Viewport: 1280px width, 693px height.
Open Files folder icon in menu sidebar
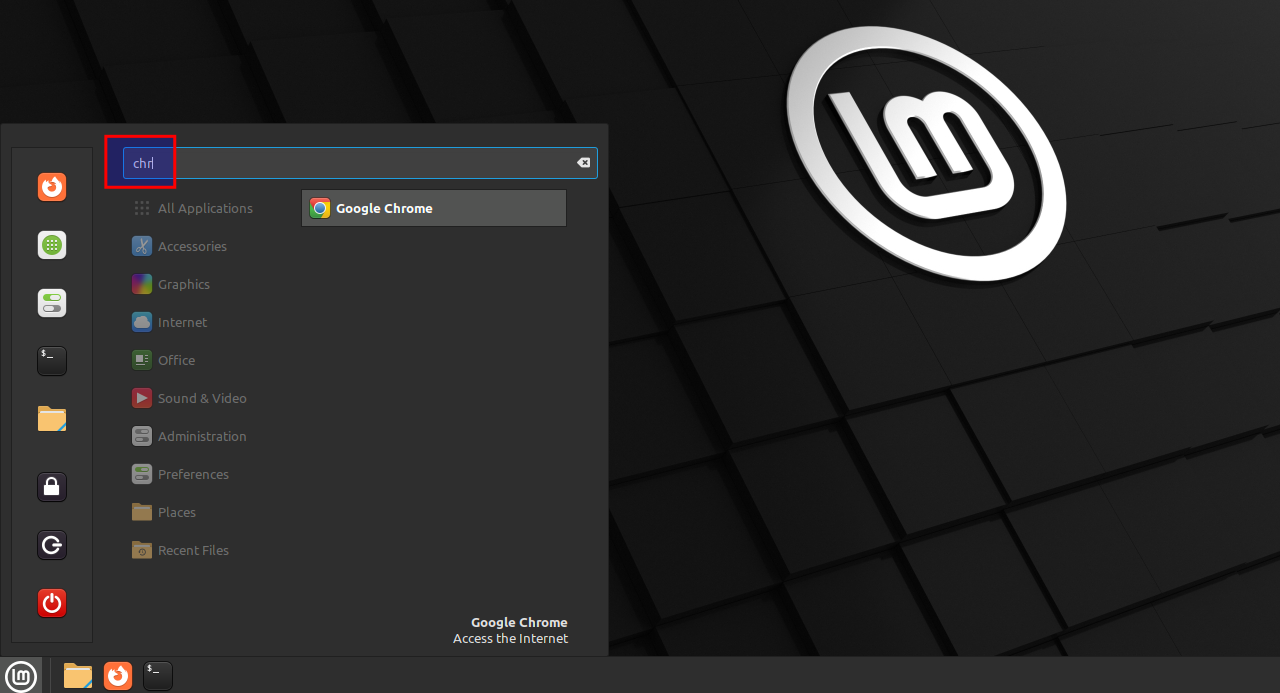(52, 419)
